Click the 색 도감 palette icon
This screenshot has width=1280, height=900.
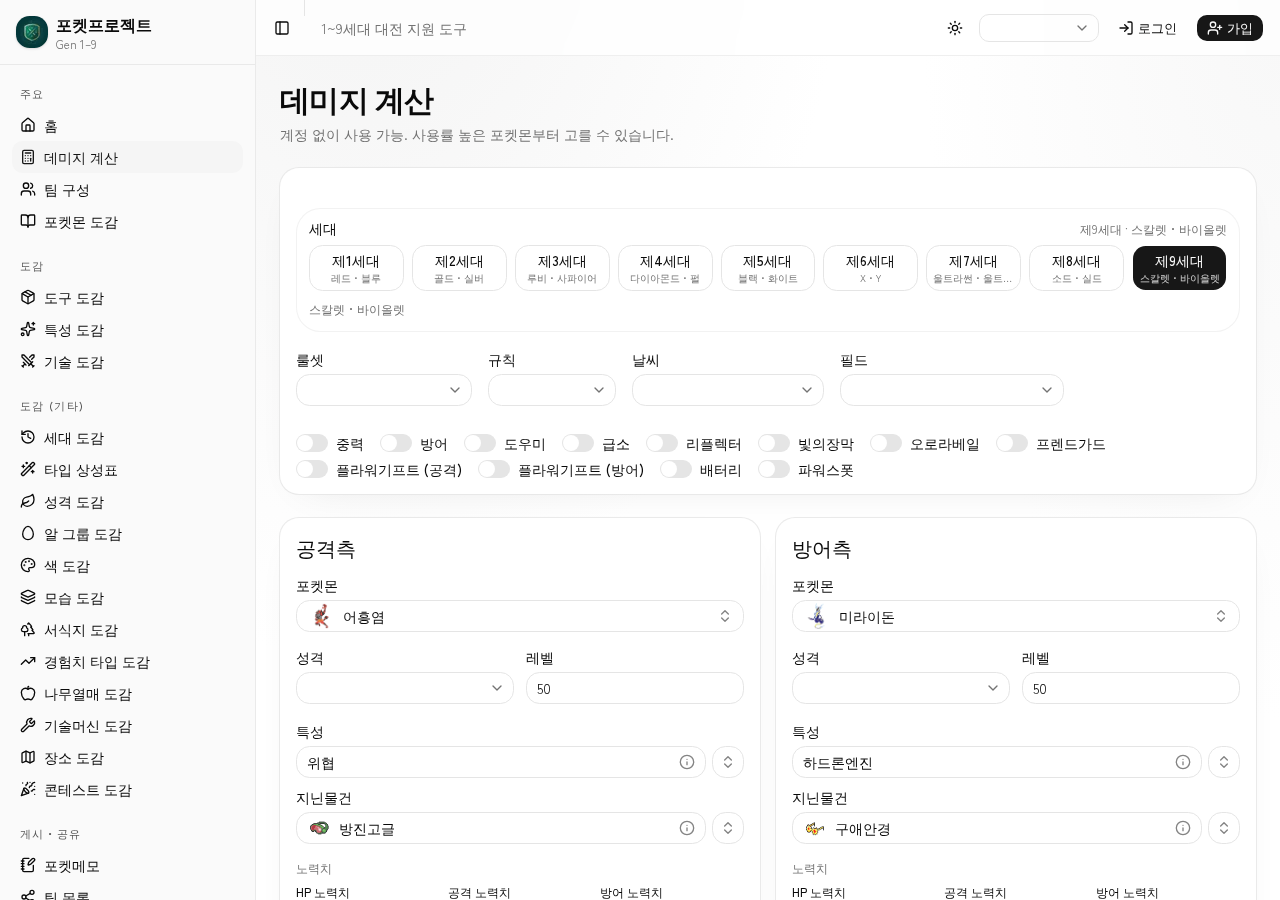[x=28, y=565]
